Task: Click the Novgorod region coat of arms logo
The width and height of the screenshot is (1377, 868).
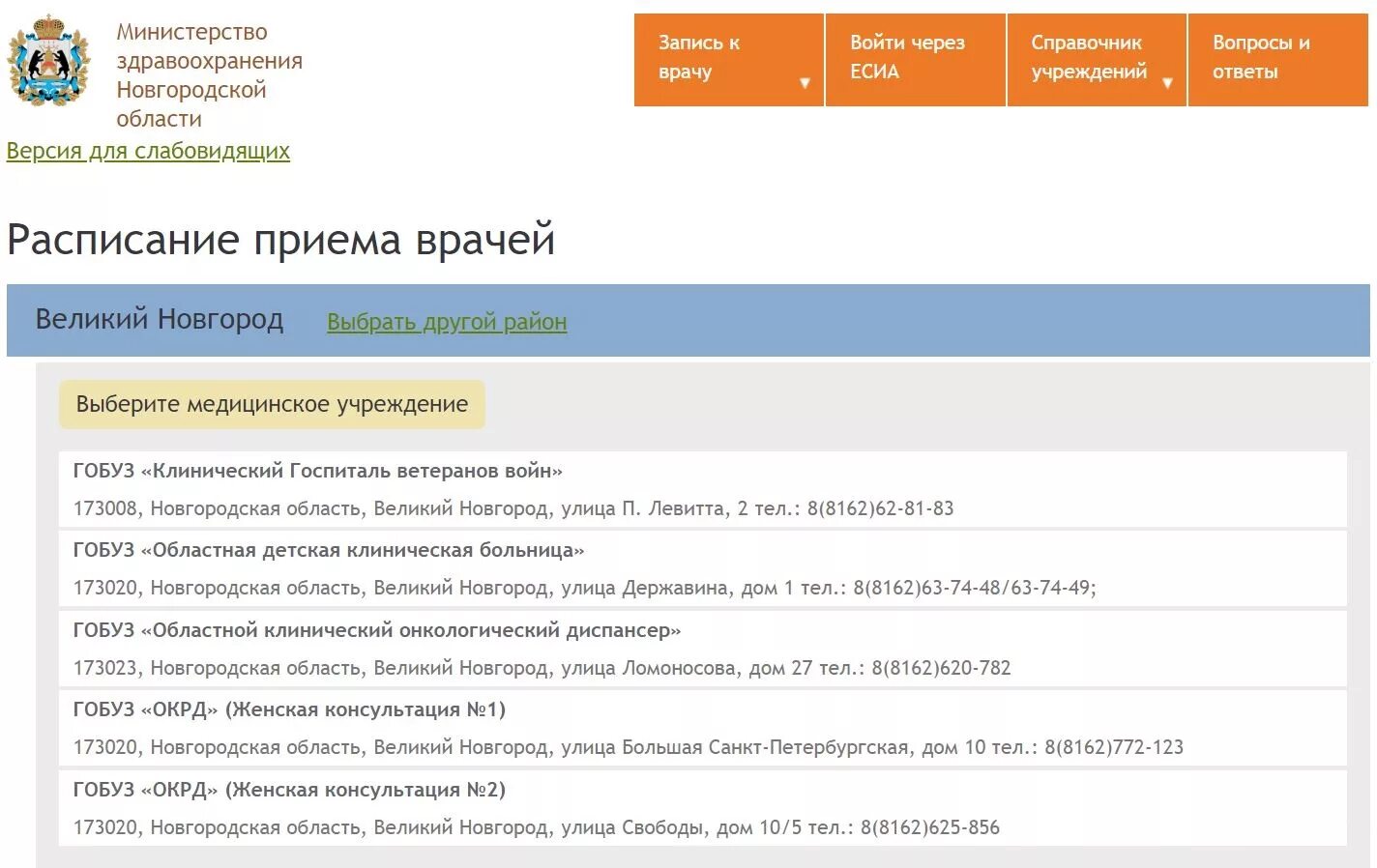Action: 48,60
